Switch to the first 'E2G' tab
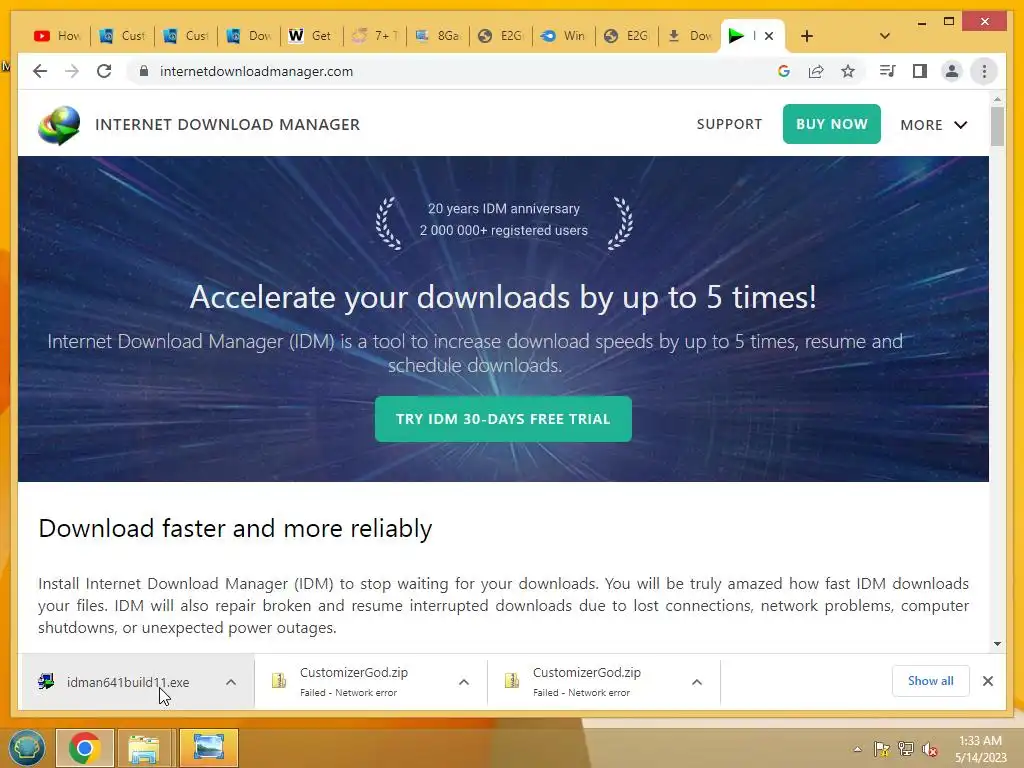The width and height of the screenshot is (1024, 768). click(x=500, y=36)
